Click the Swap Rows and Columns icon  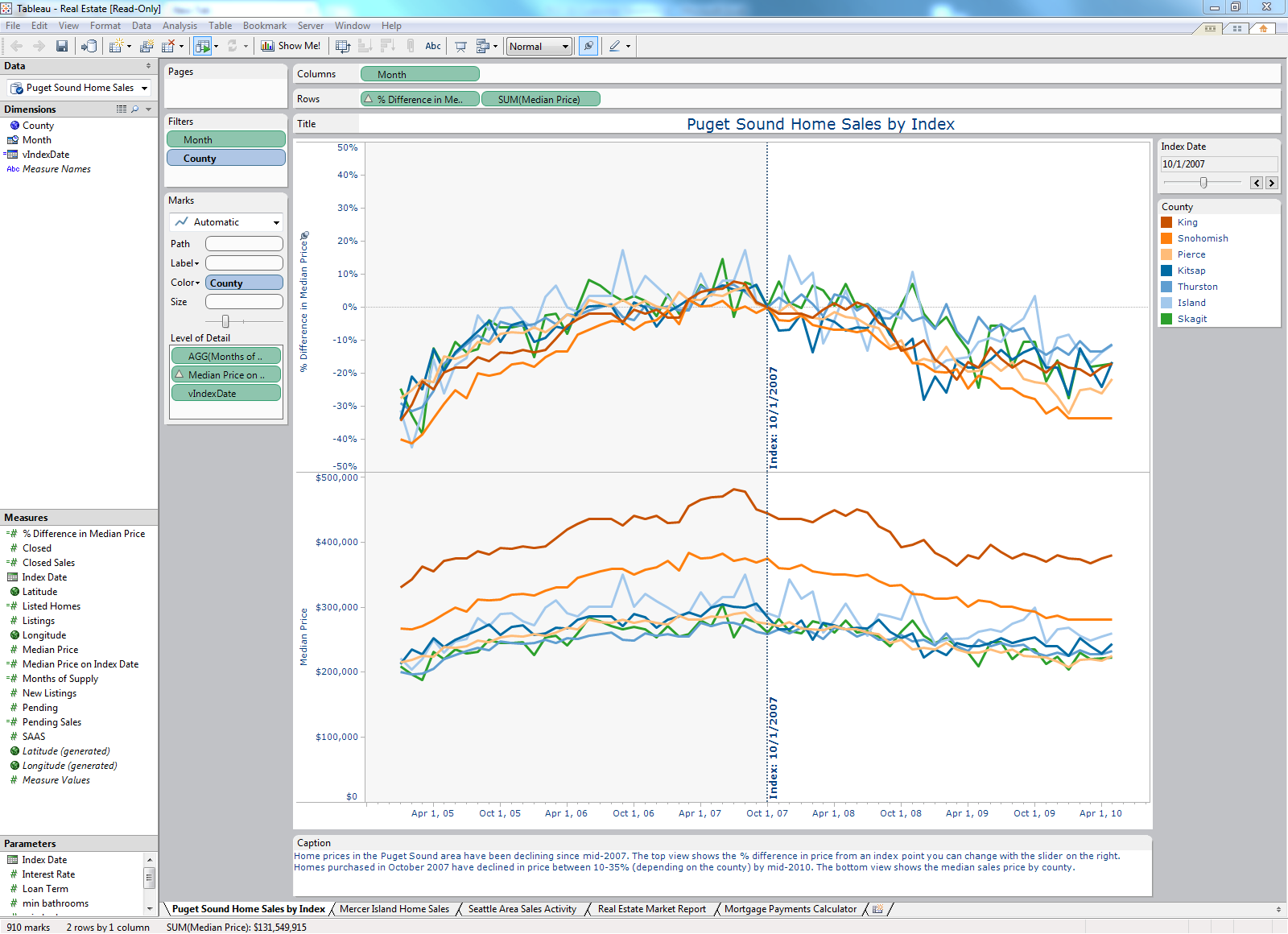341,46
